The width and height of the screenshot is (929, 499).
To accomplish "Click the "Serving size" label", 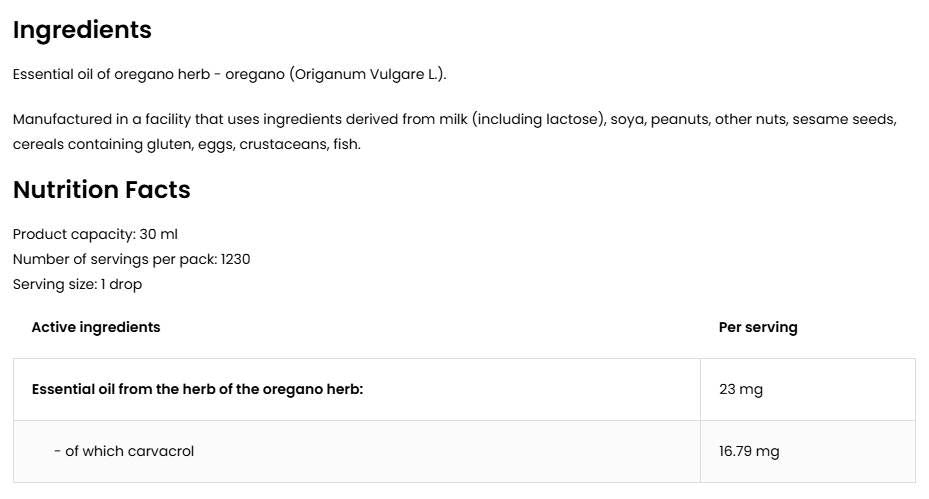I will point(53,284).
